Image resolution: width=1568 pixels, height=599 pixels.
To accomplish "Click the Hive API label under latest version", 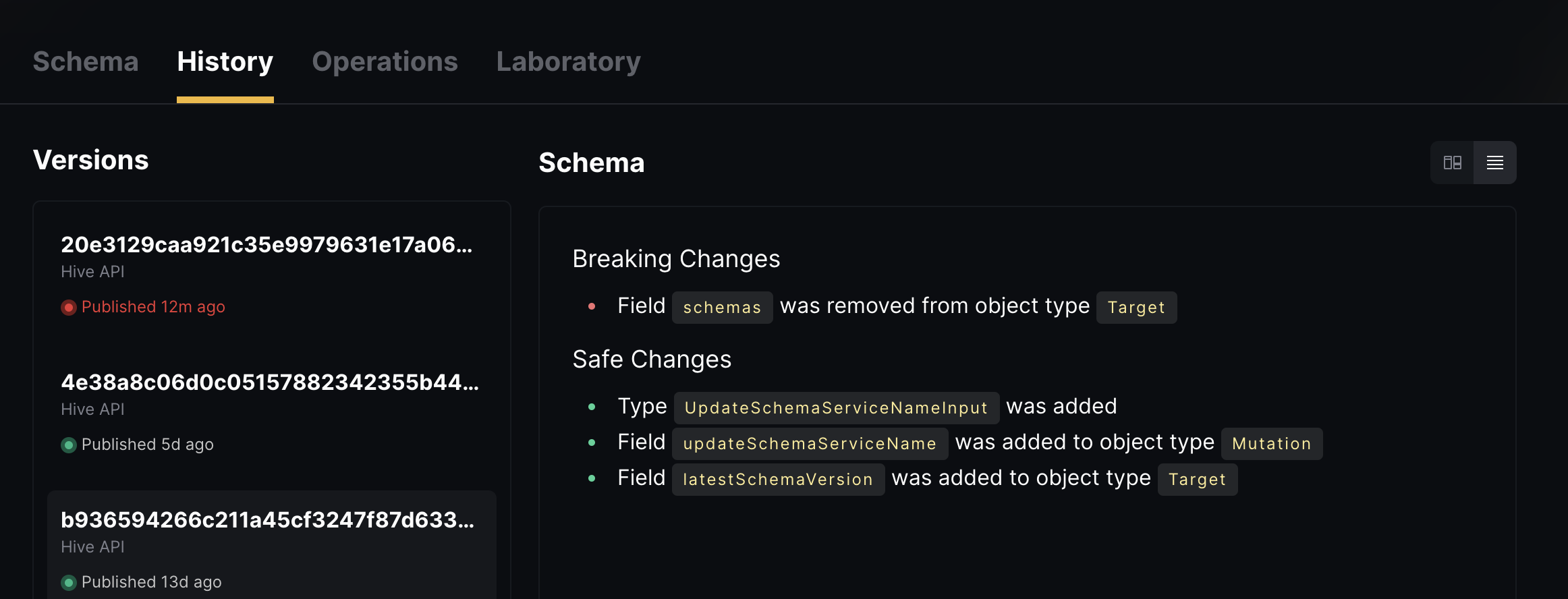I will tap(92, 271).
